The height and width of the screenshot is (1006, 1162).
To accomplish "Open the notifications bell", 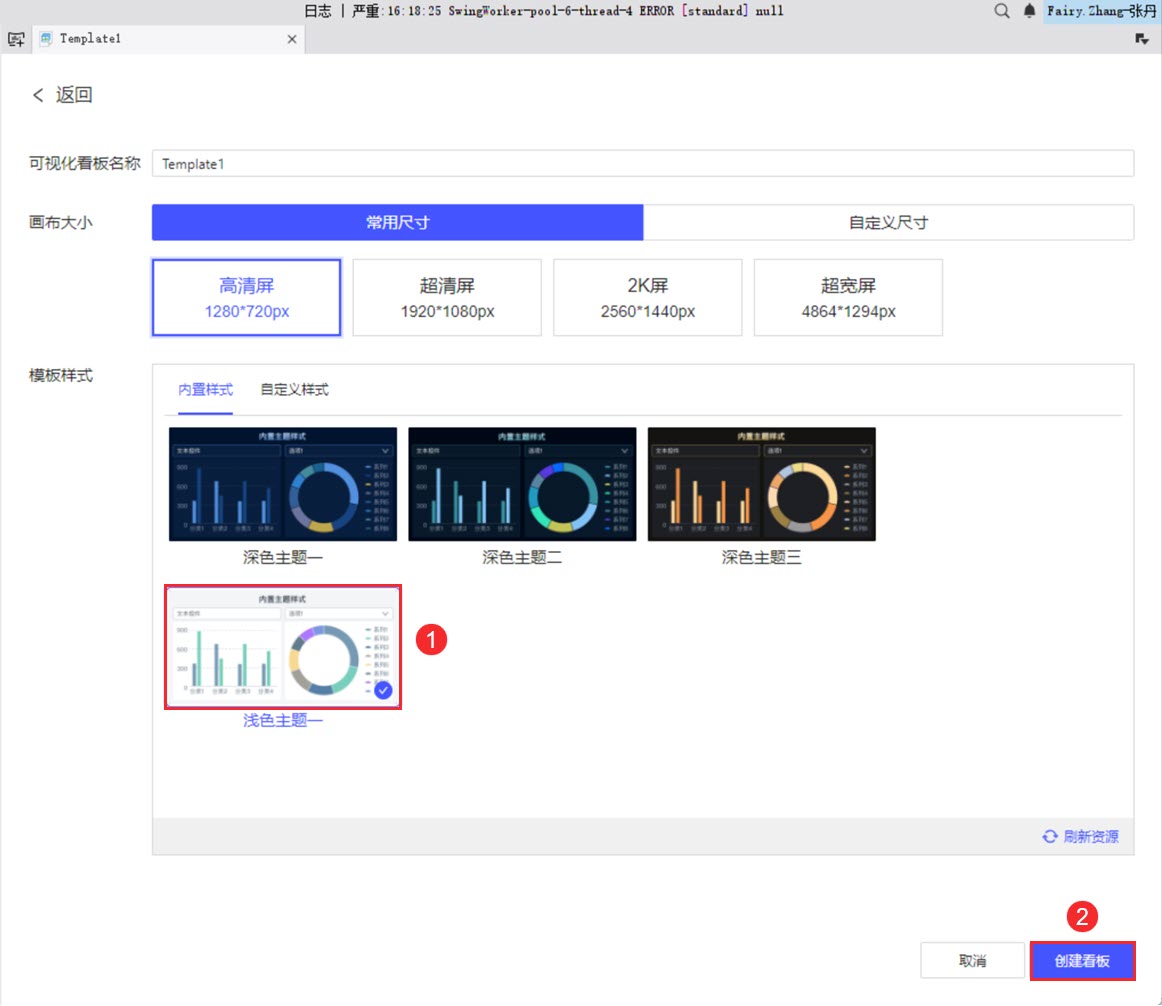I will [1029, 11].
